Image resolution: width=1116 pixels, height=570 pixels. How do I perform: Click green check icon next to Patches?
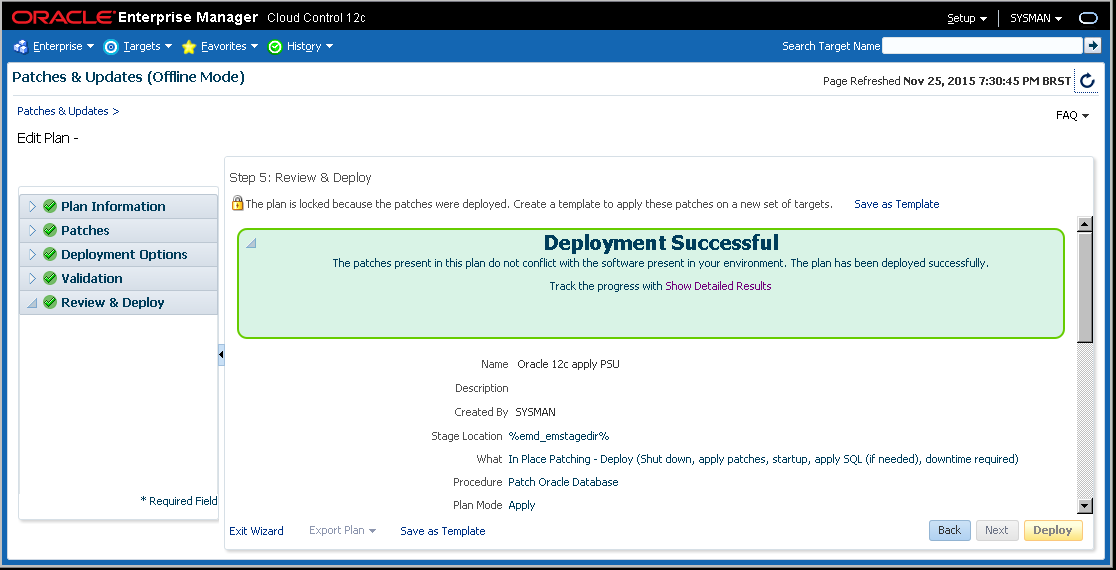(50, 231)
